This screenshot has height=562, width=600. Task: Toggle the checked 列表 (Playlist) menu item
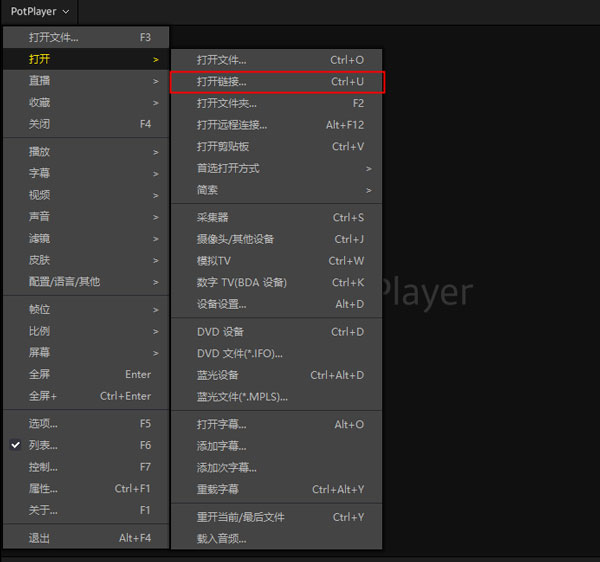[x=44, y=445]
